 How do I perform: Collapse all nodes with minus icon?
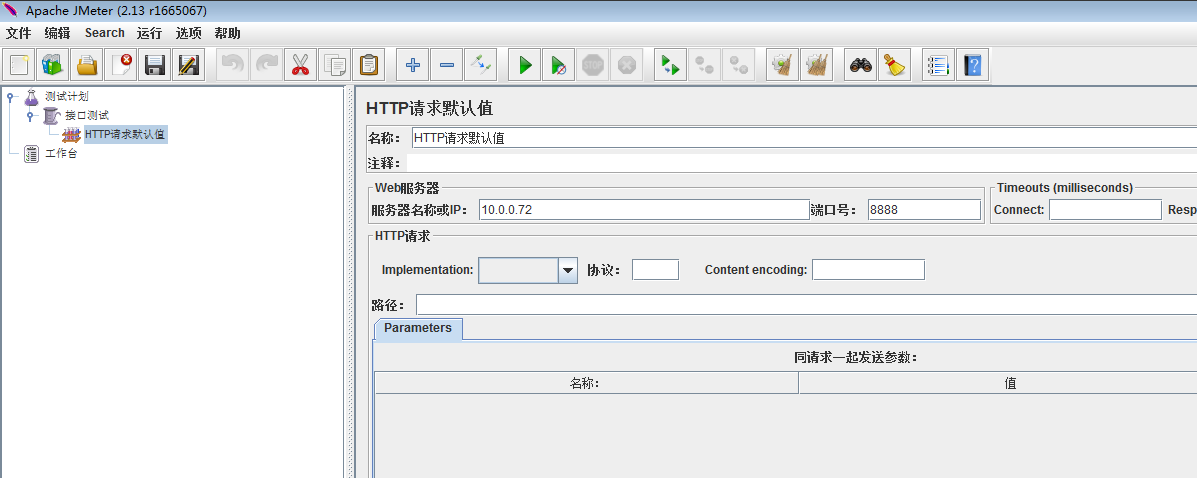pyautogui.click(x=447, y=65)
